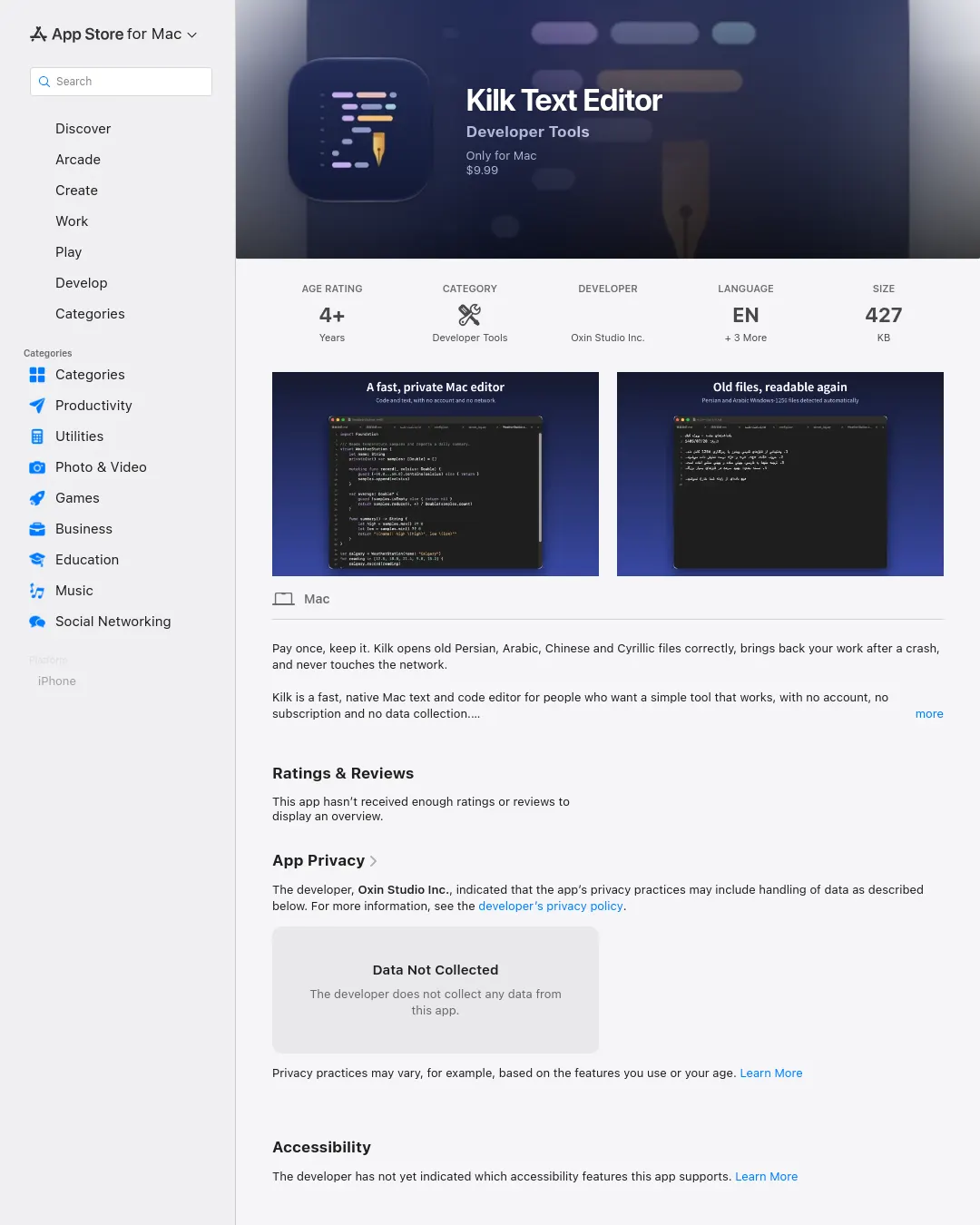
Task: Open the Utilities category link
Action: pos(79,436)
